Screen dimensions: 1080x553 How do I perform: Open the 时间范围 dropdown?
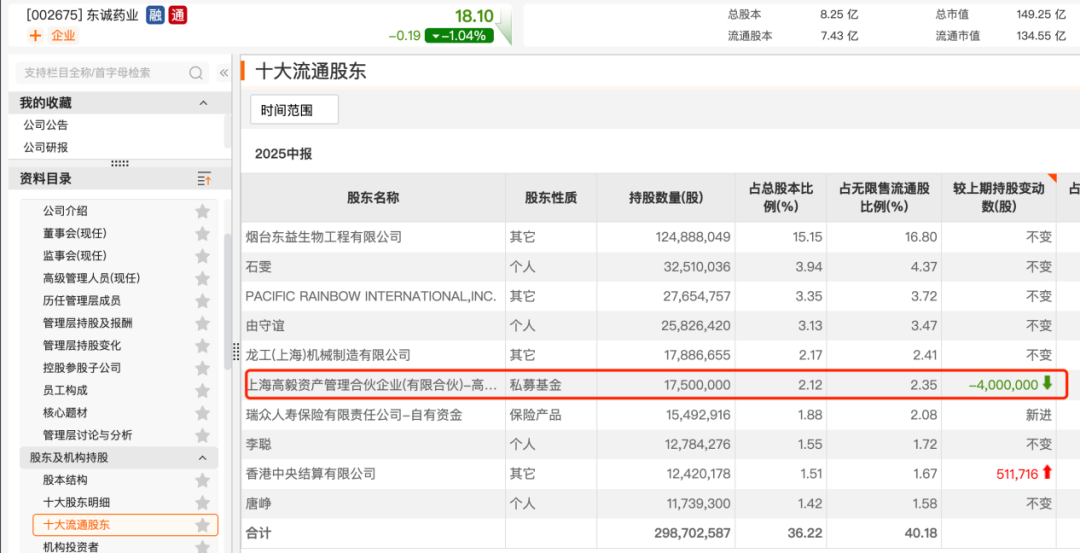(294, 110)
